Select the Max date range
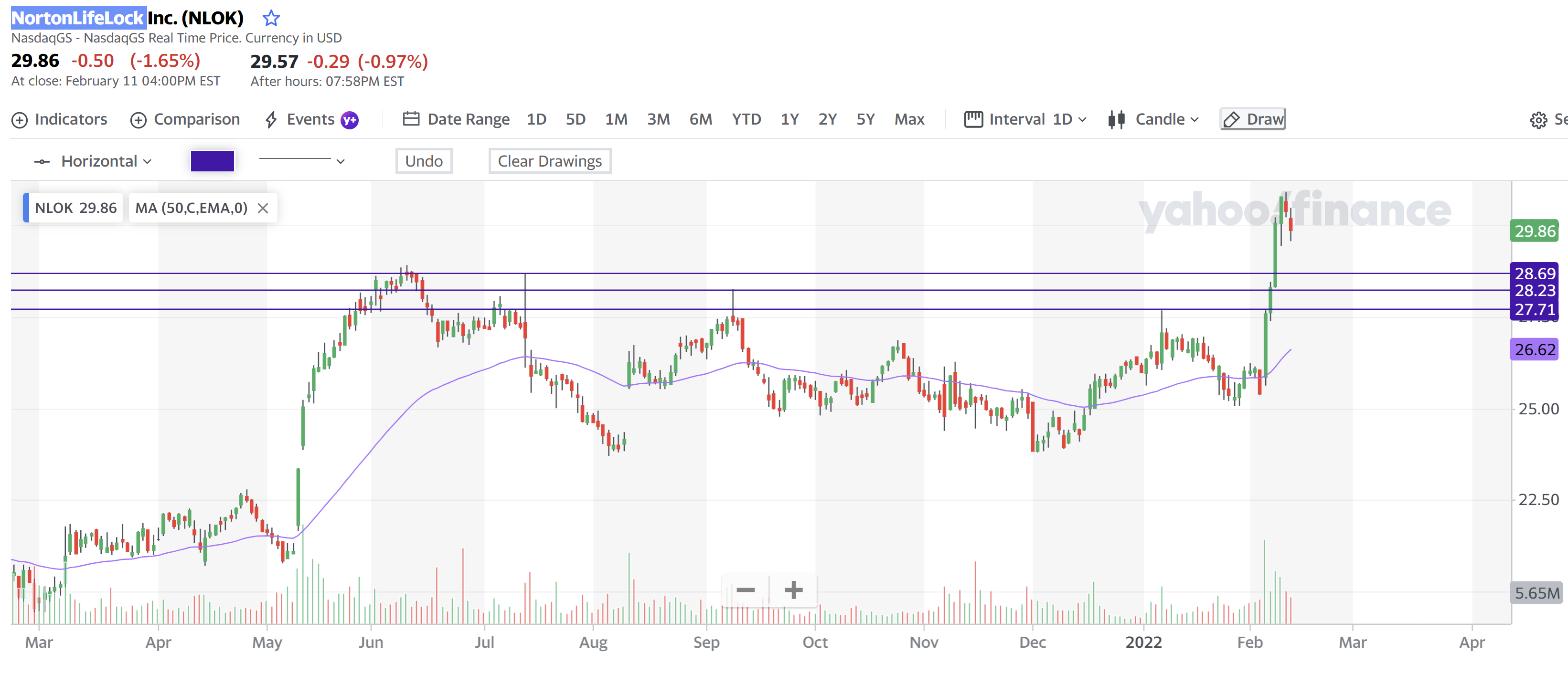This screenshot has width=1568, height=685. point(909,119)
